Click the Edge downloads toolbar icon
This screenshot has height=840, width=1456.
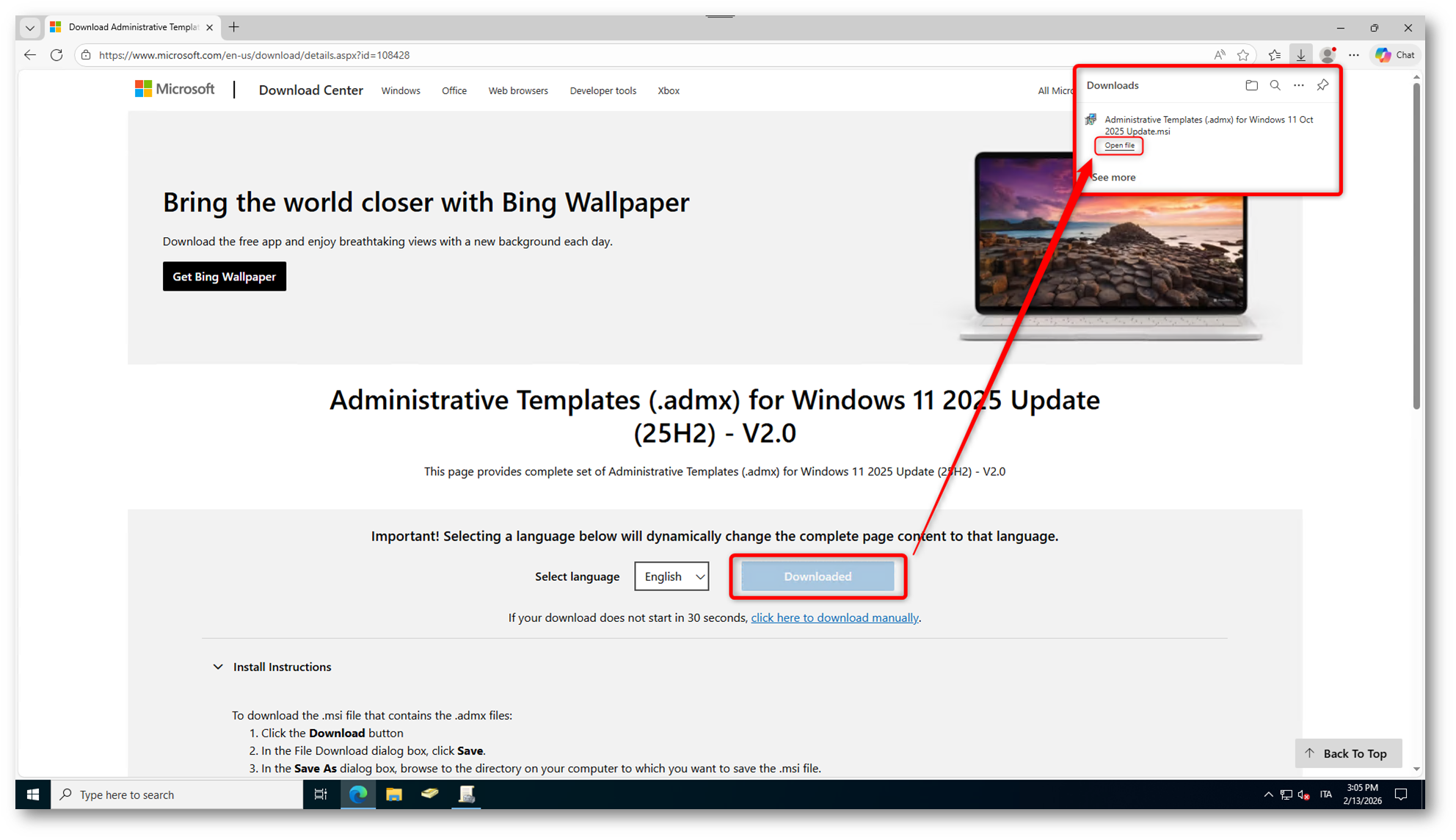click(1300, 55)
